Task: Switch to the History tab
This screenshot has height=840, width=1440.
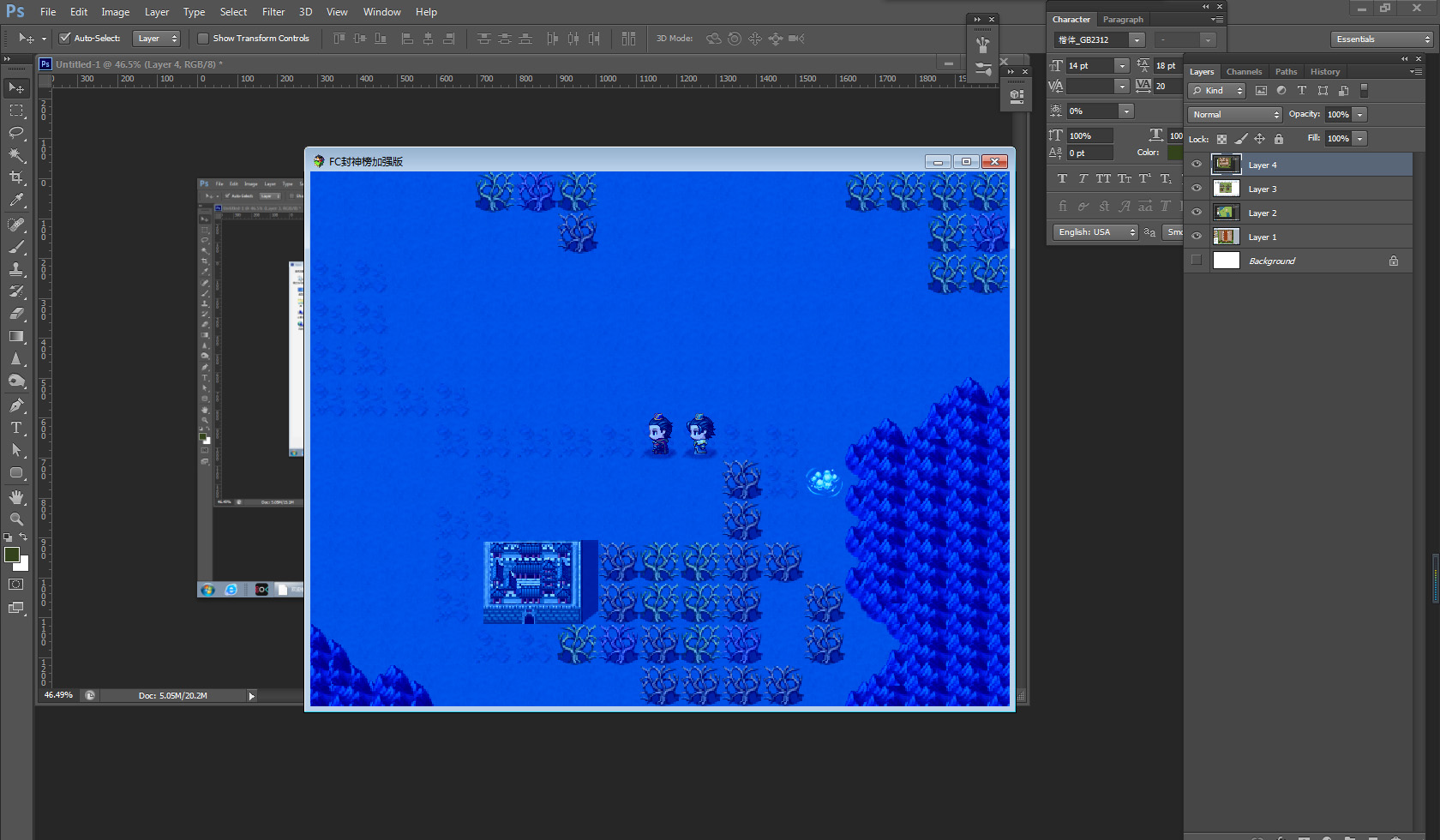Action: tap(1324, 72)
